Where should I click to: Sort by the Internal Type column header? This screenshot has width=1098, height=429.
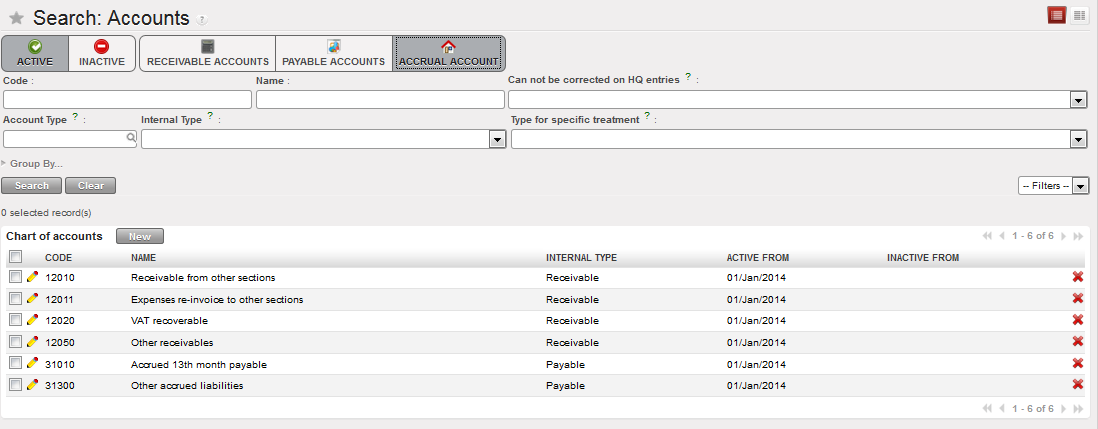(581, 258)
